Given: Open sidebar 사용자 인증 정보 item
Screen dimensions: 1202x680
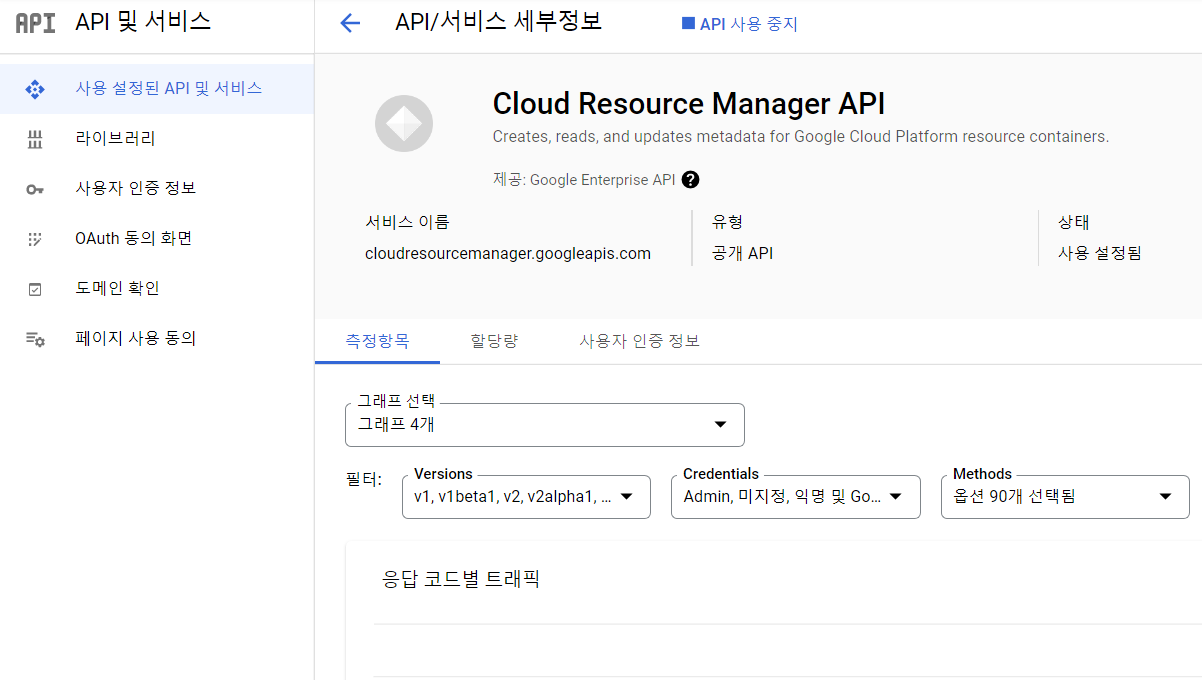Looking at the screenshot, I should click(157, 188).
